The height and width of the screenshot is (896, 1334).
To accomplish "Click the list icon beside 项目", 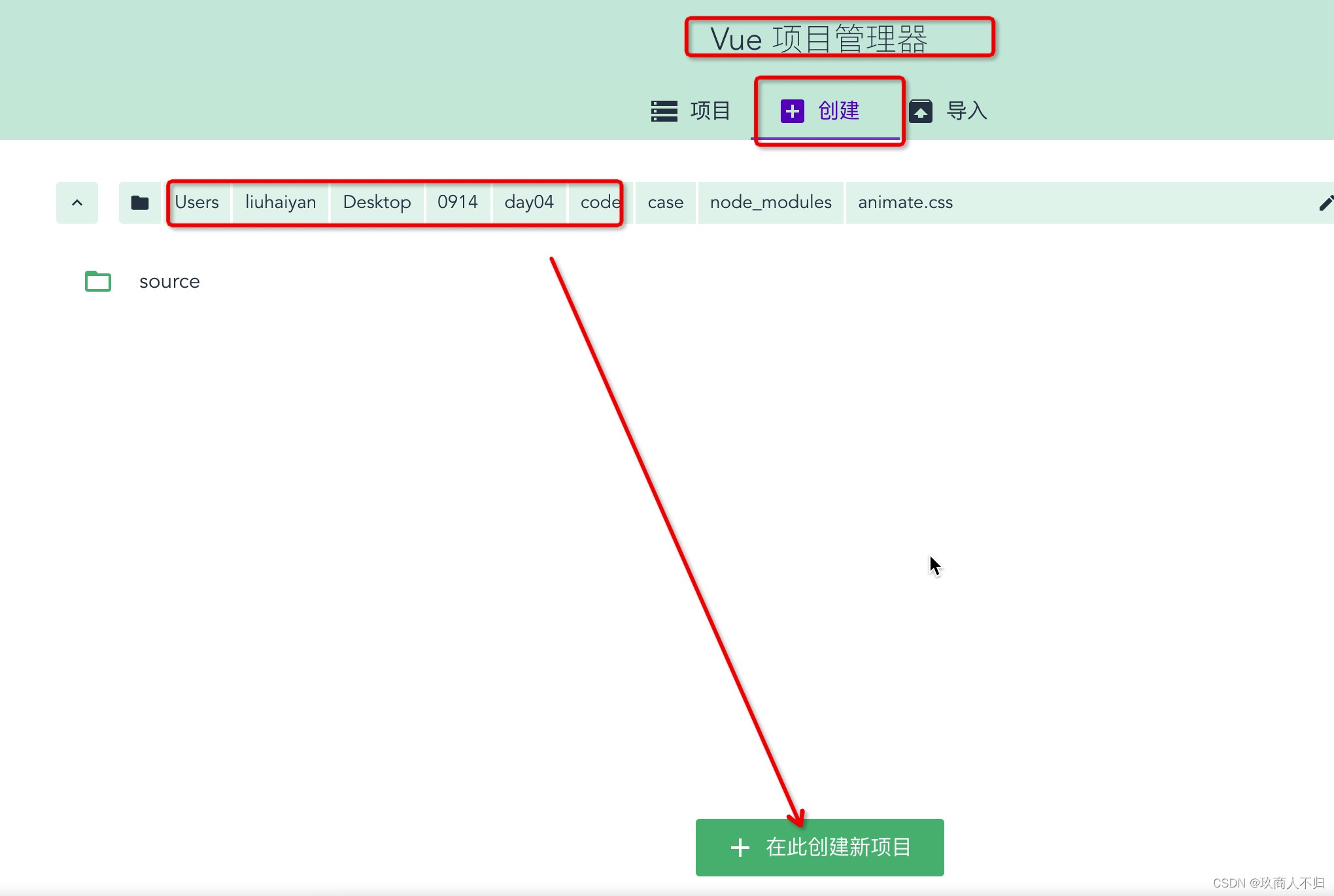I will click(x=664, y=111).
